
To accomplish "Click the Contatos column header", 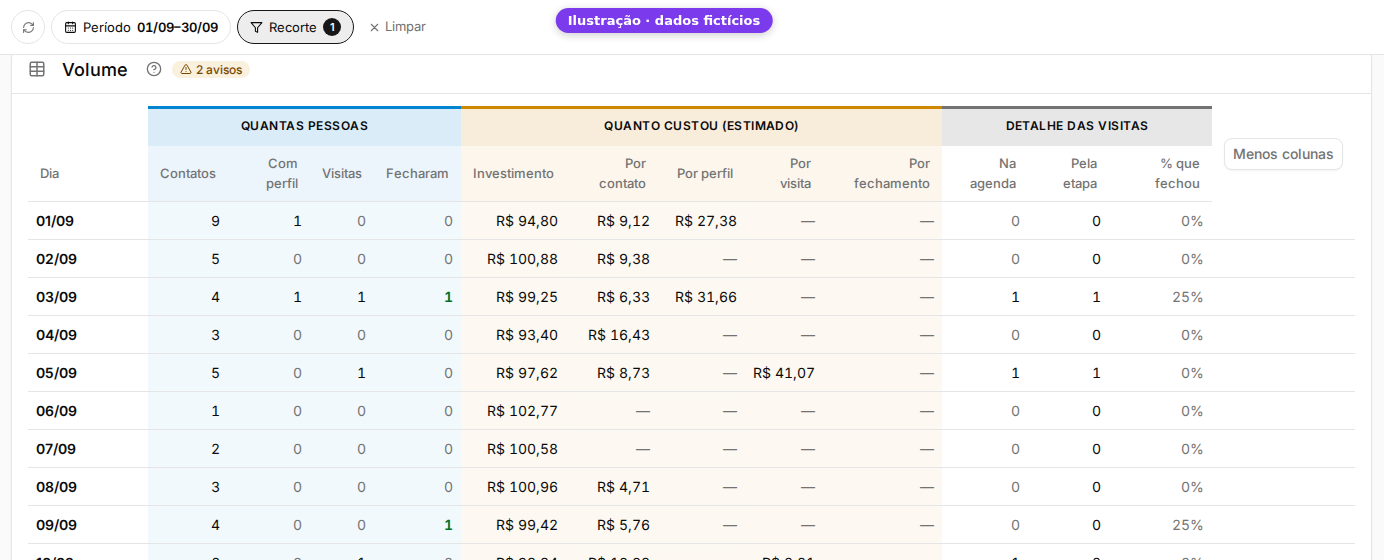I will click(x=188, y=173).
